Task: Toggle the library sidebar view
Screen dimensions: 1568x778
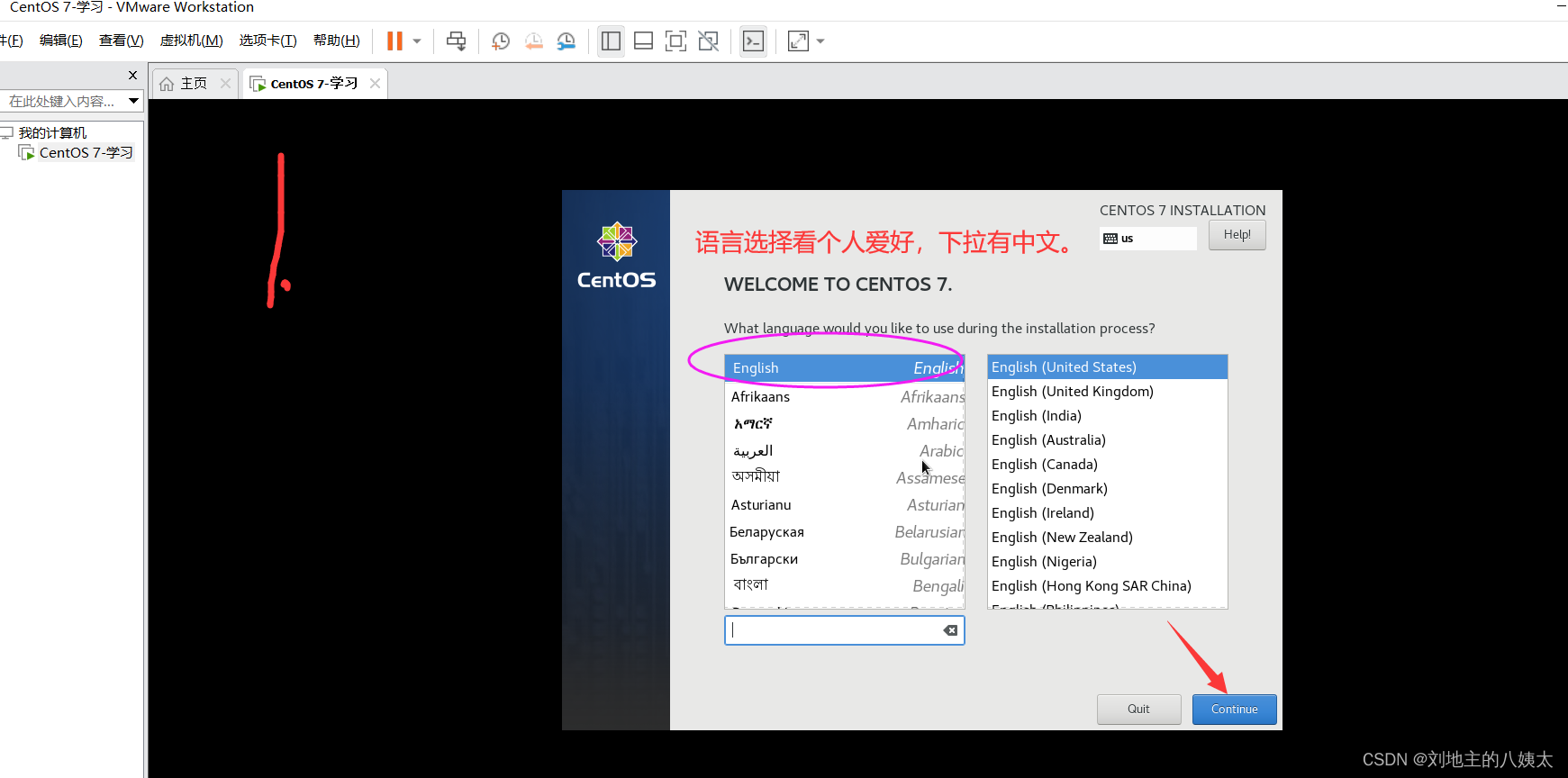Action: (x=611, y=41)
